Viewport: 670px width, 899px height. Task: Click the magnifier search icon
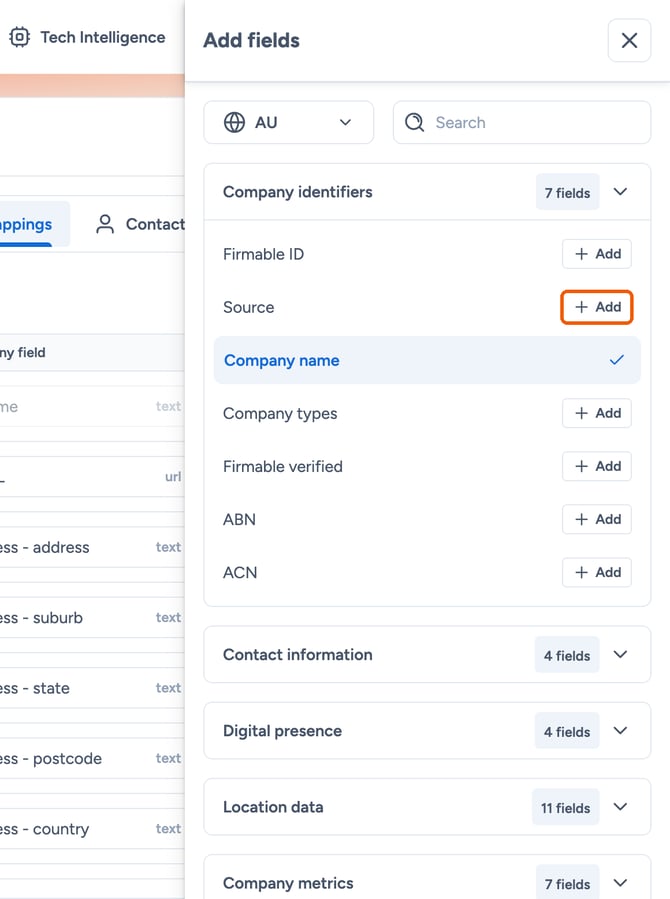[x=414, y=122]
